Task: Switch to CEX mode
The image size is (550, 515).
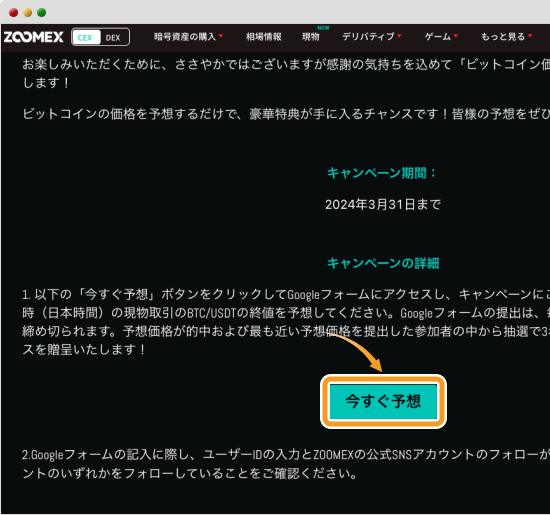Action: (x=86, y=37)
